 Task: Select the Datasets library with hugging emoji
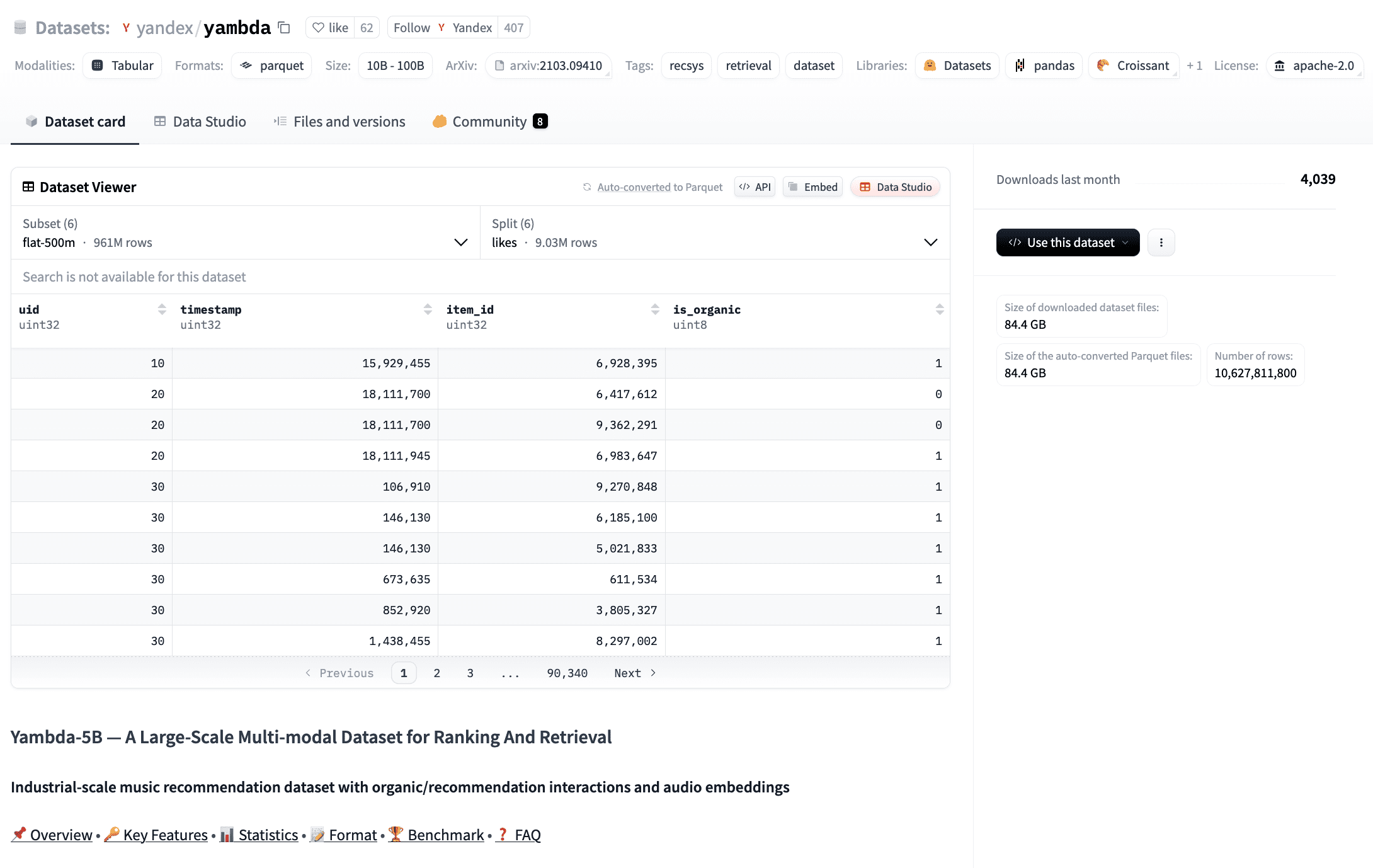(930, 65)
